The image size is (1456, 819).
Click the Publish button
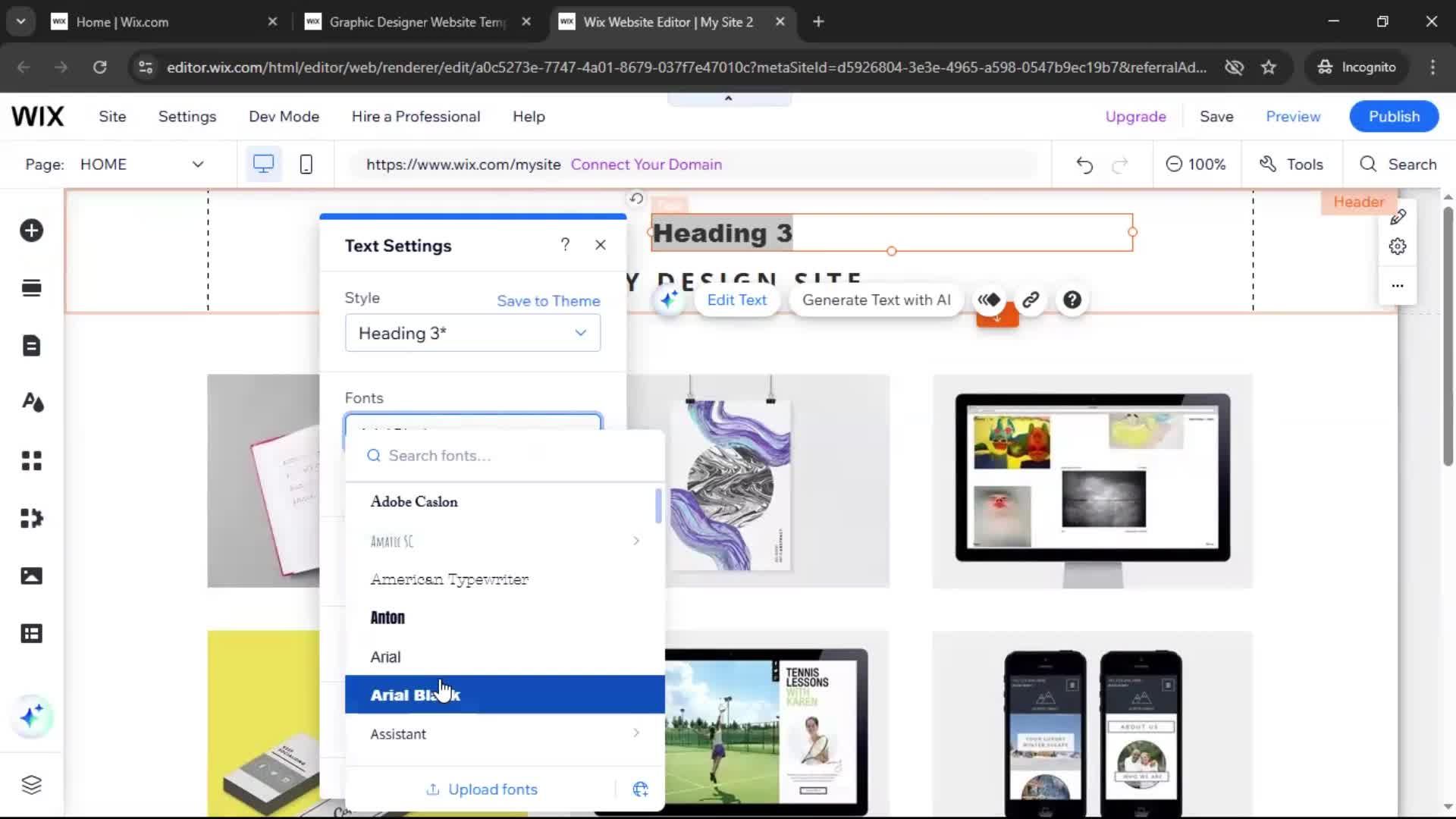click(x=1394, y=117)
